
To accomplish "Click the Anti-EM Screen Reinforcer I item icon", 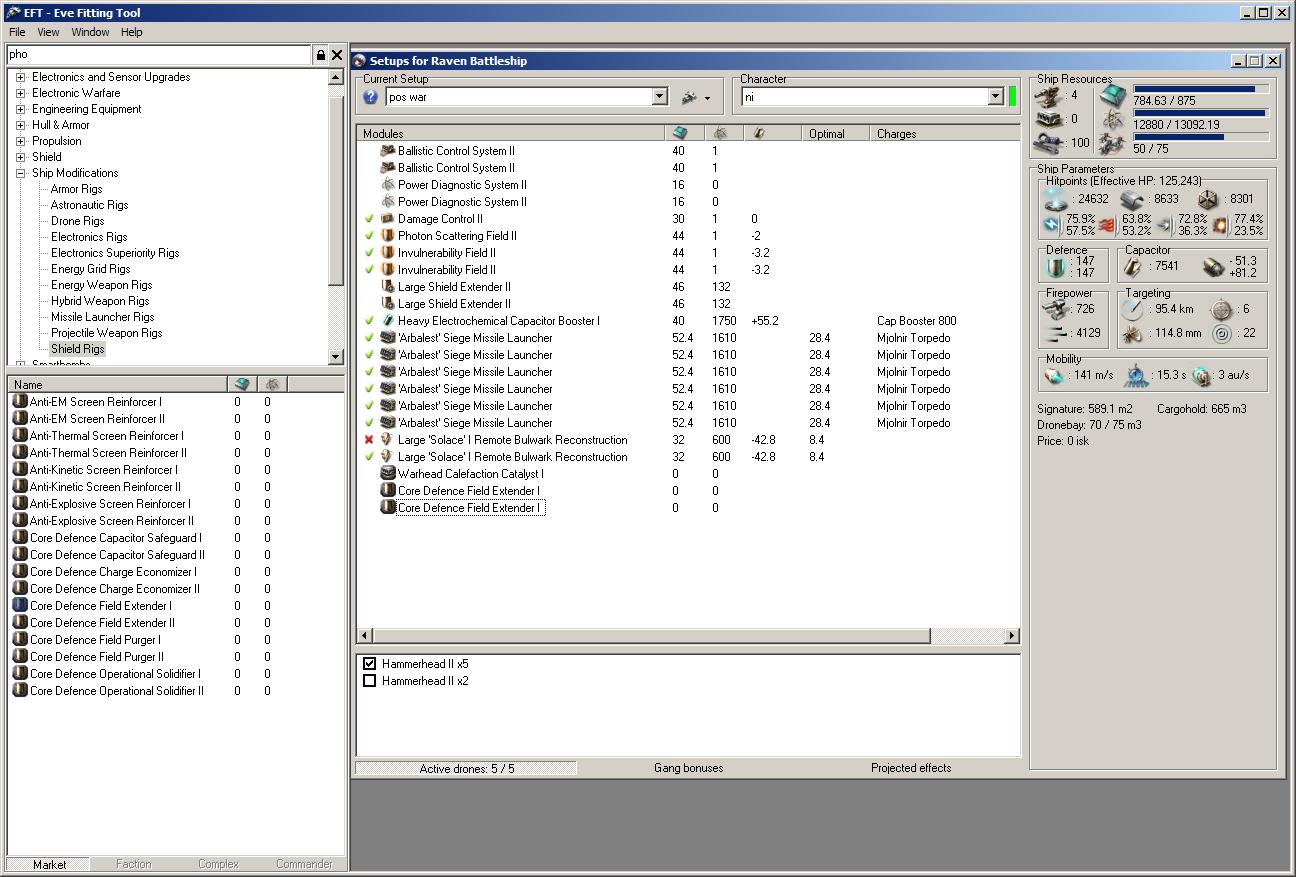I will pos(19,402).
